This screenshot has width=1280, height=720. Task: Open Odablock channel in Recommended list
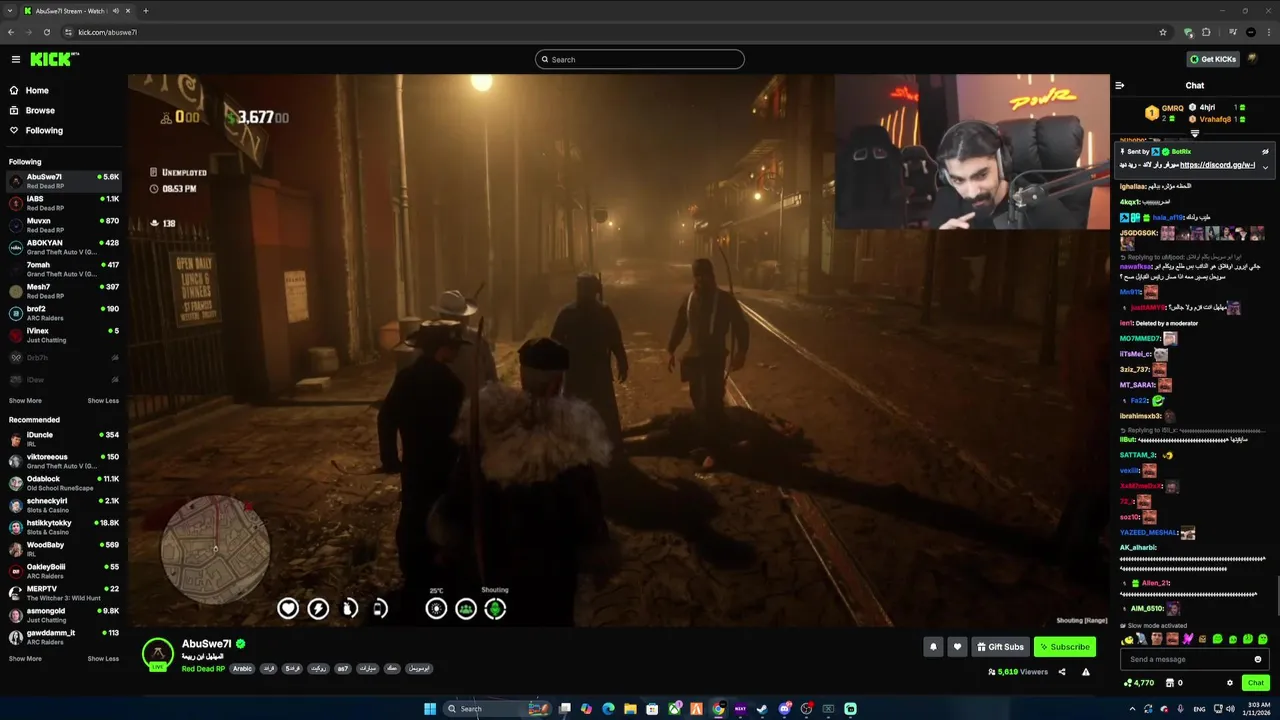[x=64, y=483]
